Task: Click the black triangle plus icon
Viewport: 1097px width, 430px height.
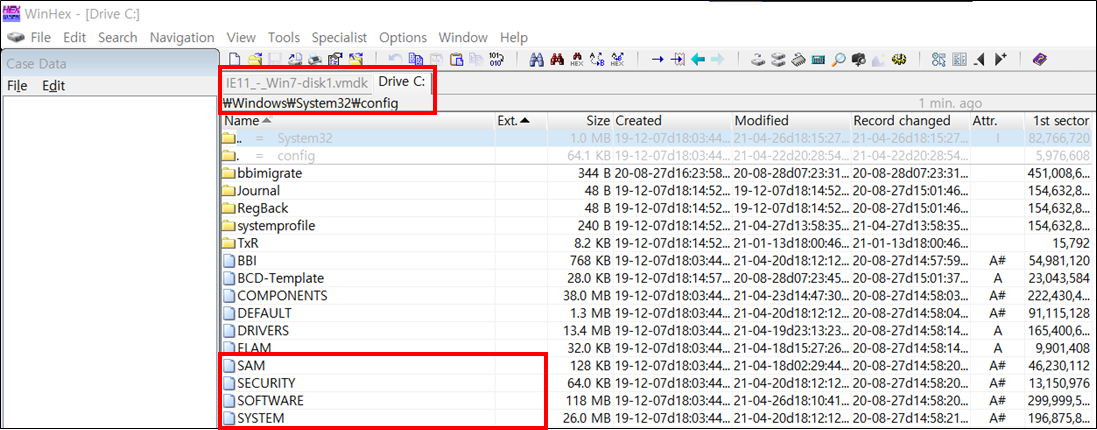Action: click(1001, 59)
